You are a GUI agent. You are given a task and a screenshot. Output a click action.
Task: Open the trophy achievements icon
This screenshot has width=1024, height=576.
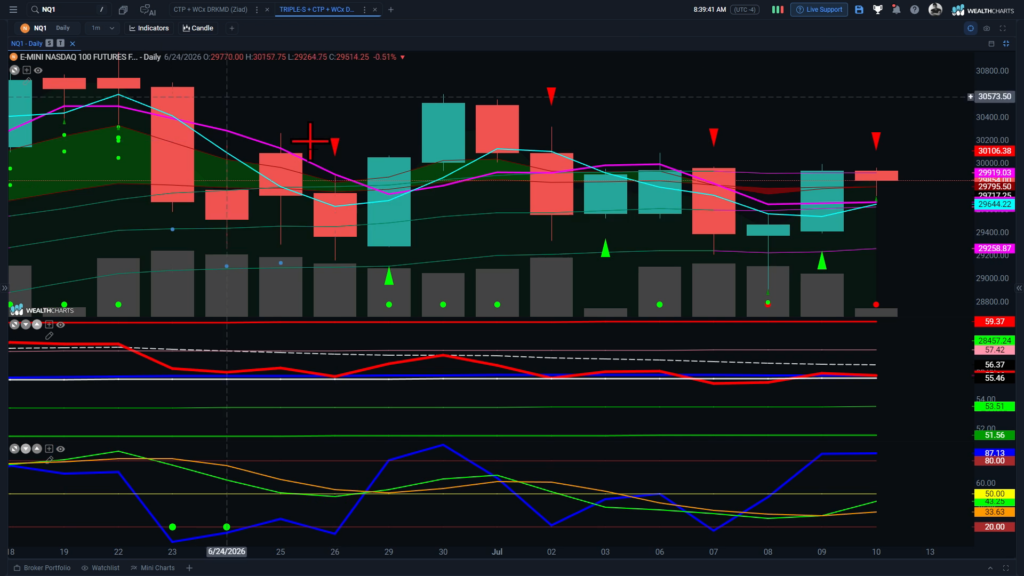tap(878, 10)
